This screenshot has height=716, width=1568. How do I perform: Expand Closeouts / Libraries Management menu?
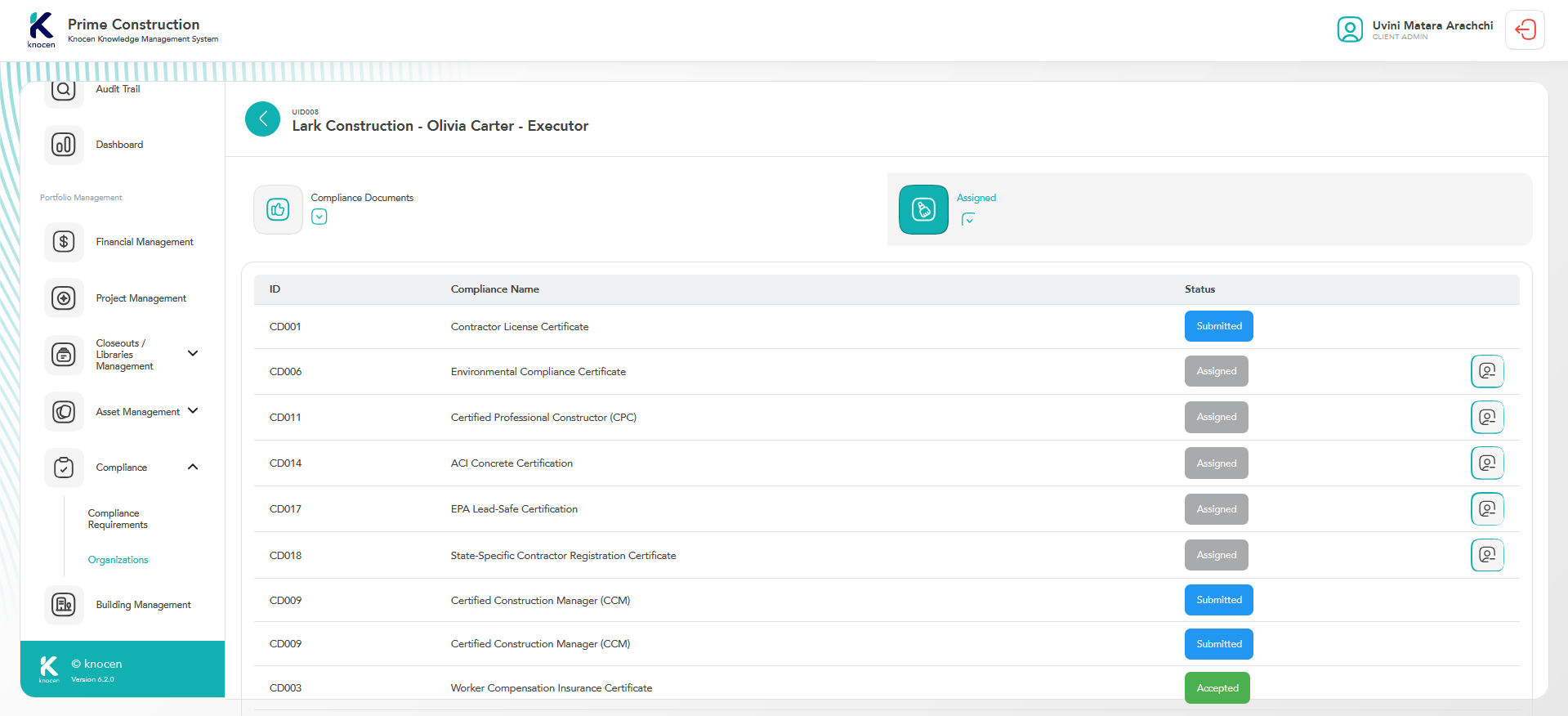(193, 354)
